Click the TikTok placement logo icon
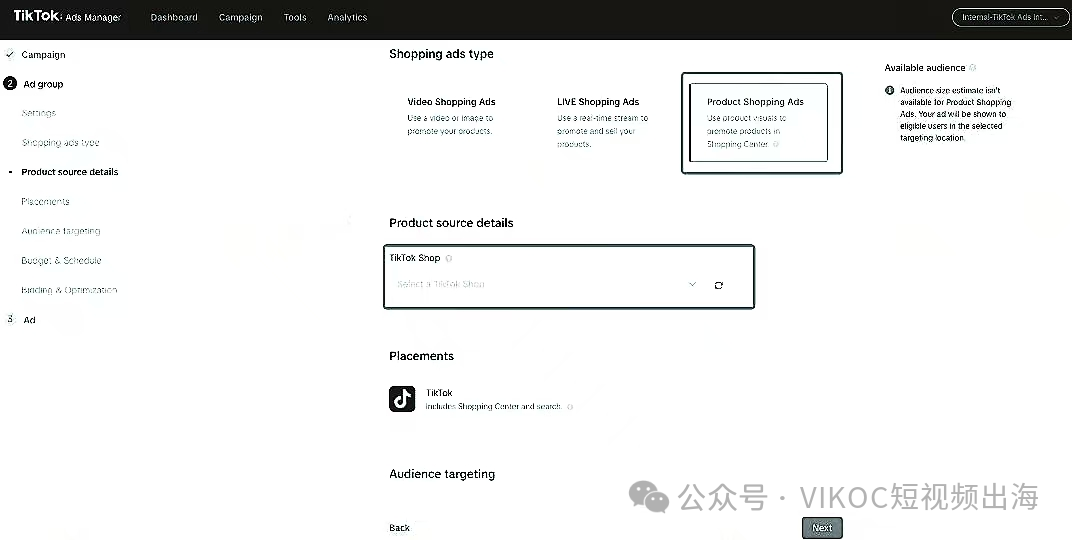 (x=402, y=399)
